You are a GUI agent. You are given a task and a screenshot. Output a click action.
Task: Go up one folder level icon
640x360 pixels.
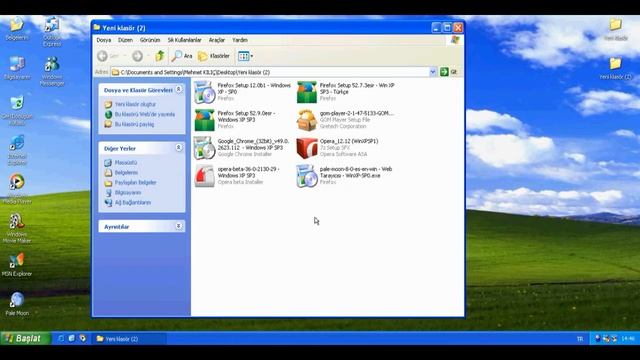[x=160, y=56]
